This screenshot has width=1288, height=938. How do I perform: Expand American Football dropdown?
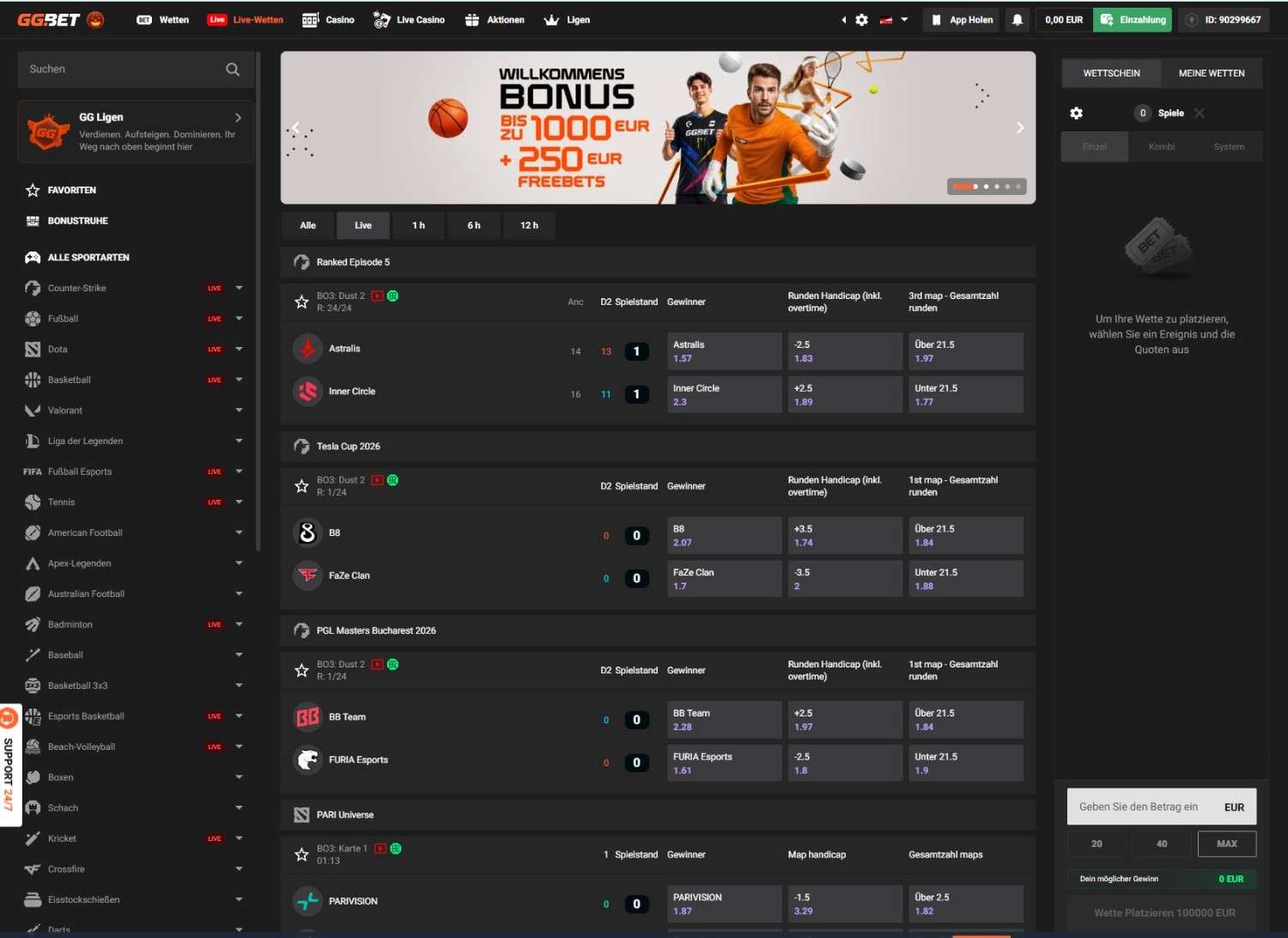point(239,533)
